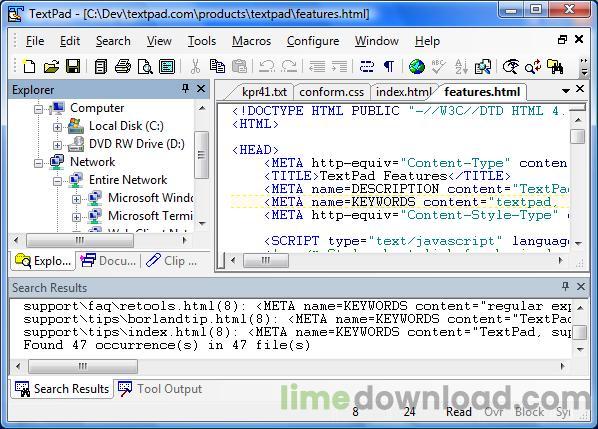Expand the Local Disk (C:) node

[x=57, y=127]
